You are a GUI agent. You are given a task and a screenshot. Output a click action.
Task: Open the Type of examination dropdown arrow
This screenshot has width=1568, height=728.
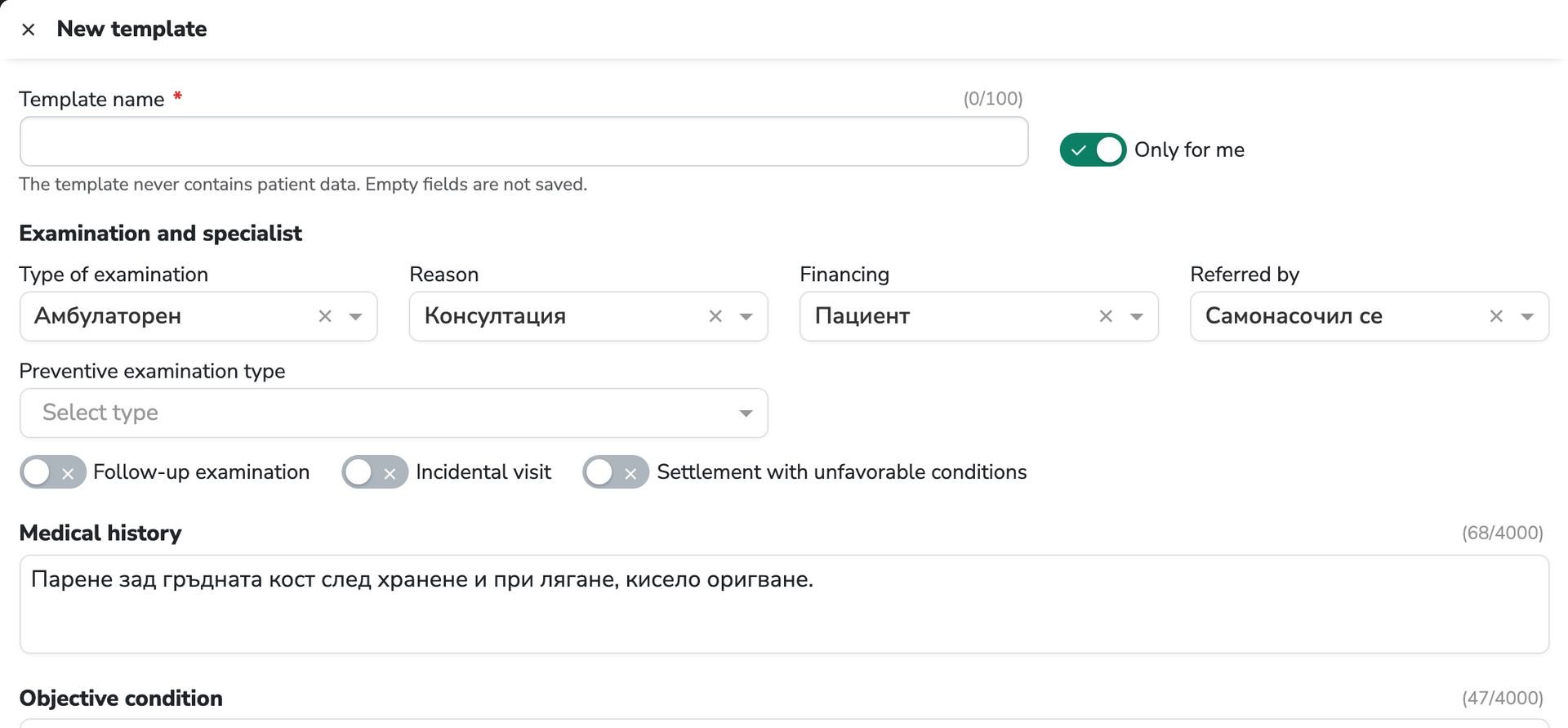click(x=355, y=316)
